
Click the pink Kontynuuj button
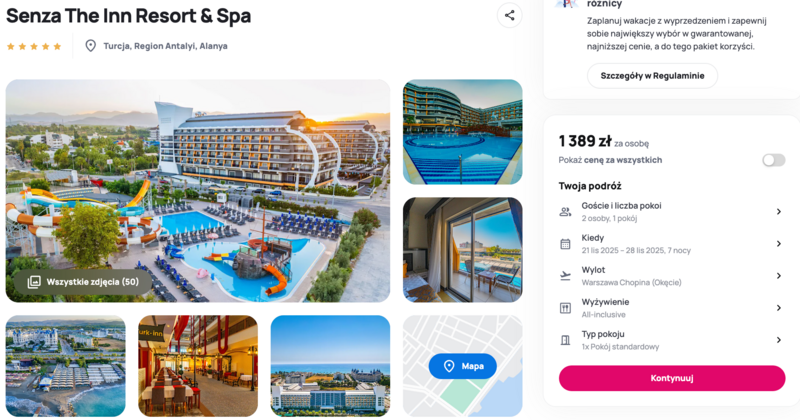[x=671, y=378]
